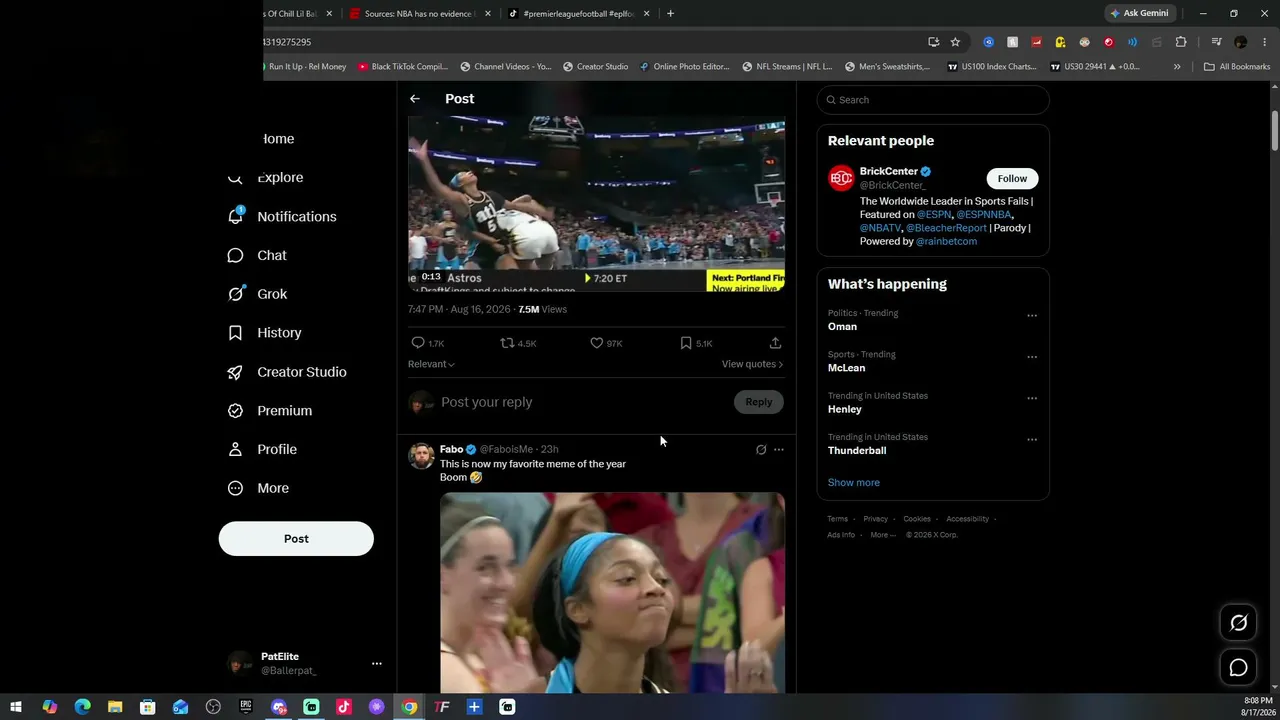Open the @BleacherReport mention link
Screen dimensions: 1280x720
click(946, 228)
